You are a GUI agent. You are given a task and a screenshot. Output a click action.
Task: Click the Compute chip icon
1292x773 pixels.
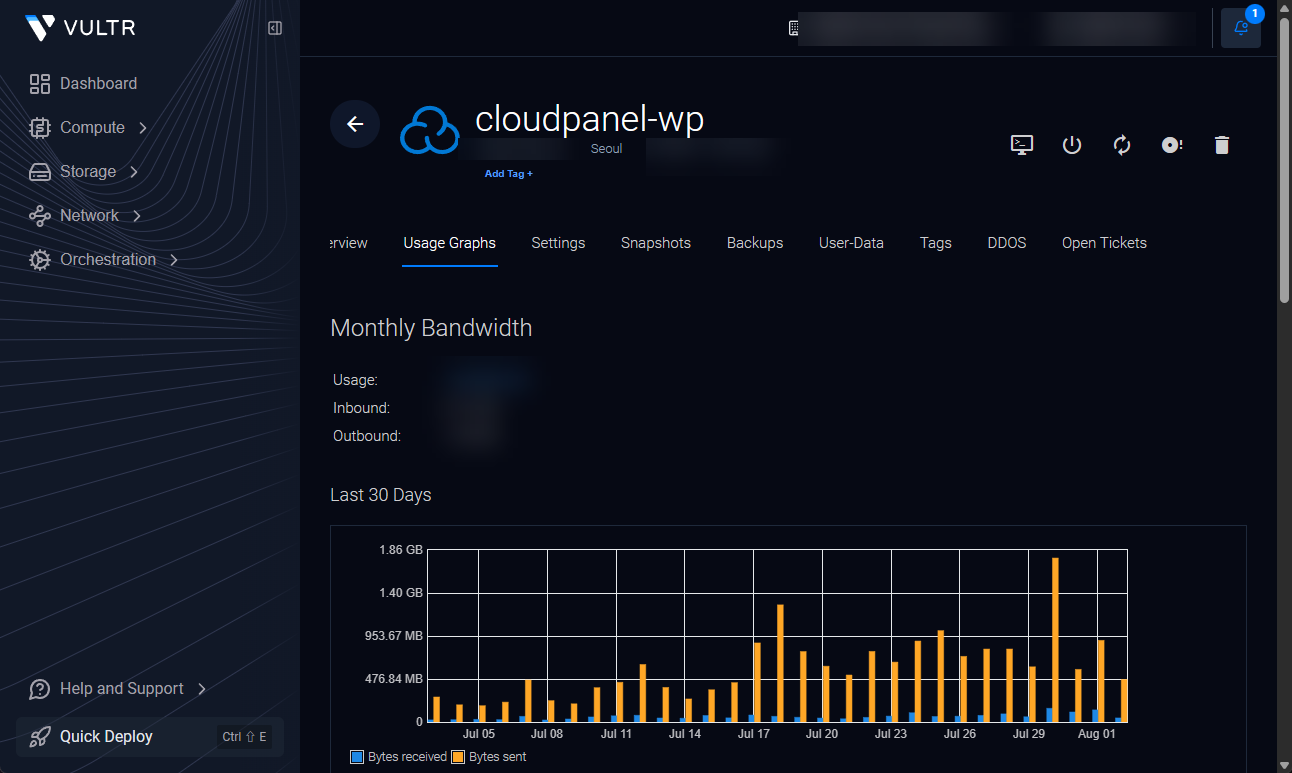coord(40,128)
